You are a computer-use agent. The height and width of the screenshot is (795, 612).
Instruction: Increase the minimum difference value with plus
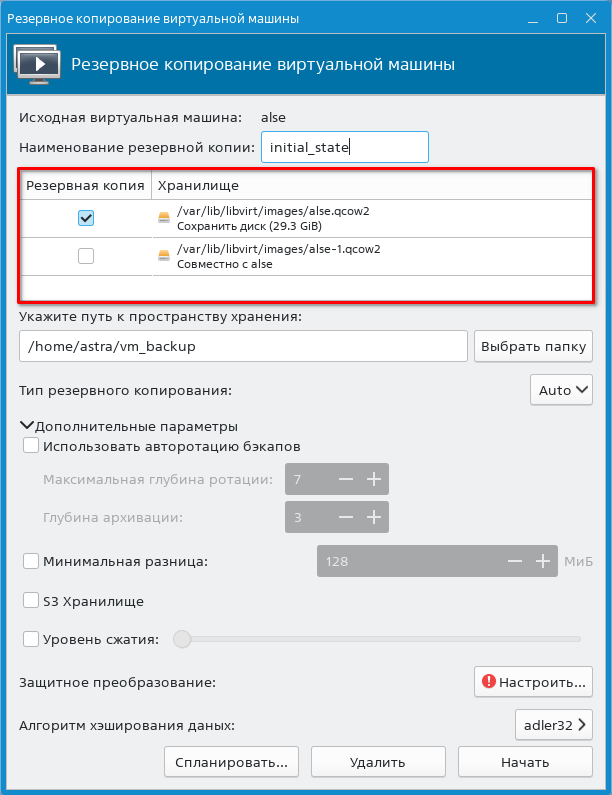click(x=543, y=562)
